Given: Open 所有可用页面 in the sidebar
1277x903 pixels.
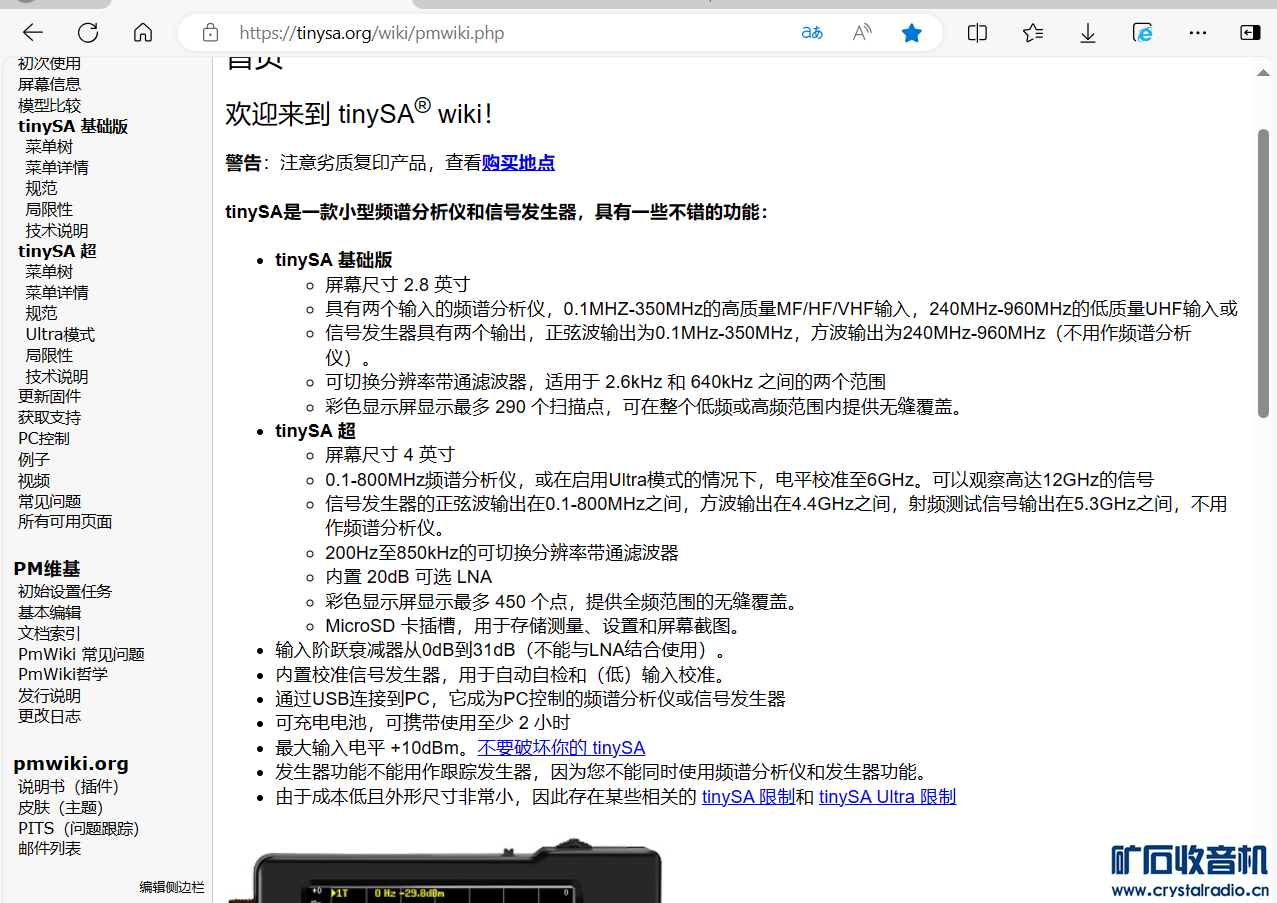Looking at the screenshot, I should tap(65, 522).
